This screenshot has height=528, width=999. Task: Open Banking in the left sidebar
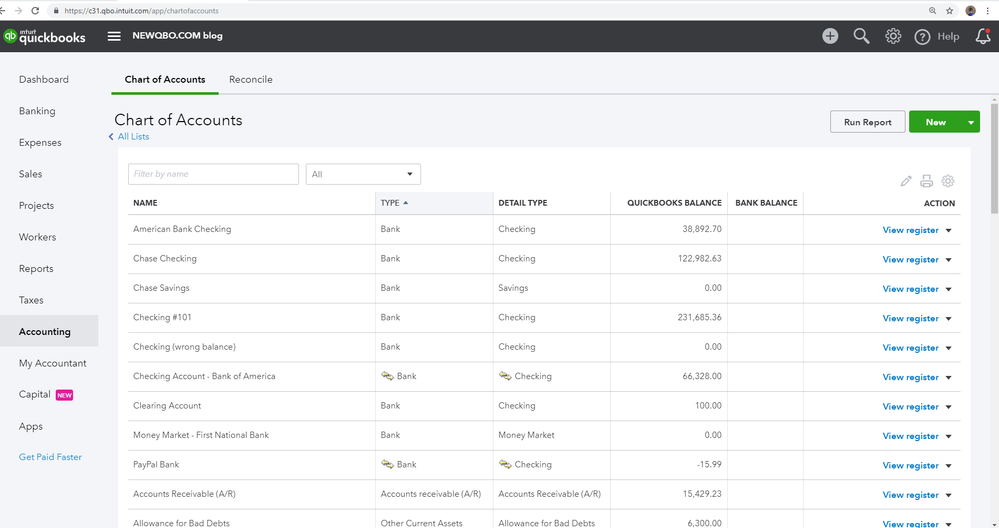pos(37,111)
